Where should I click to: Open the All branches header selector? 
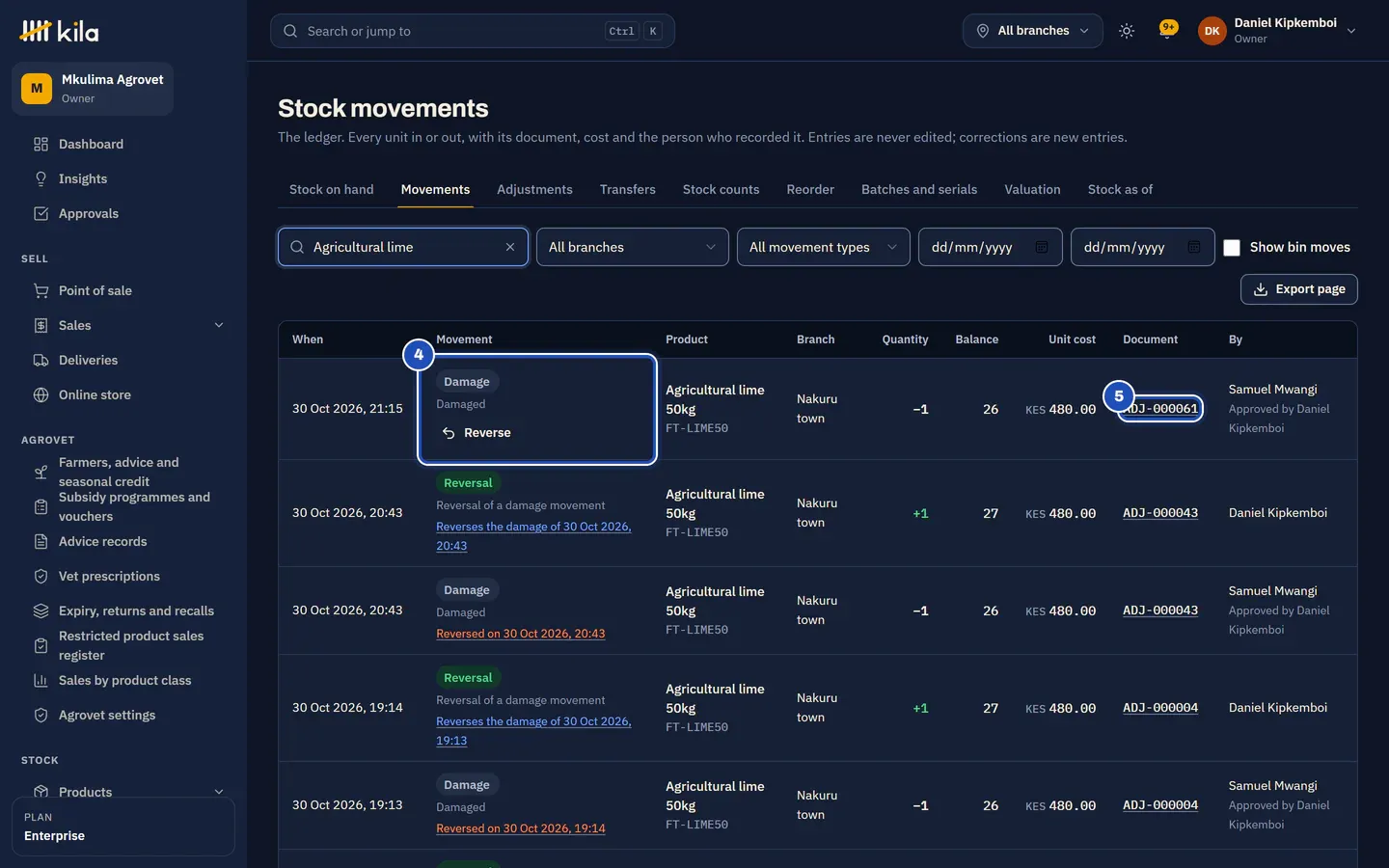(x=1032, y=31)
